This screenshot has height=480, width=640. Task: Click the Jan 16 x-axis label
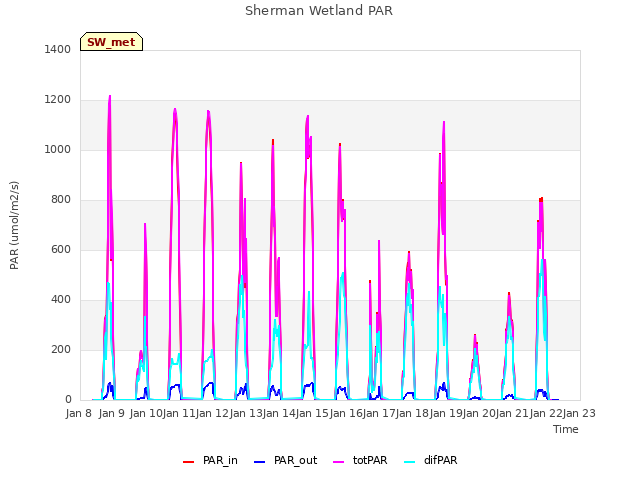(346, 413)
